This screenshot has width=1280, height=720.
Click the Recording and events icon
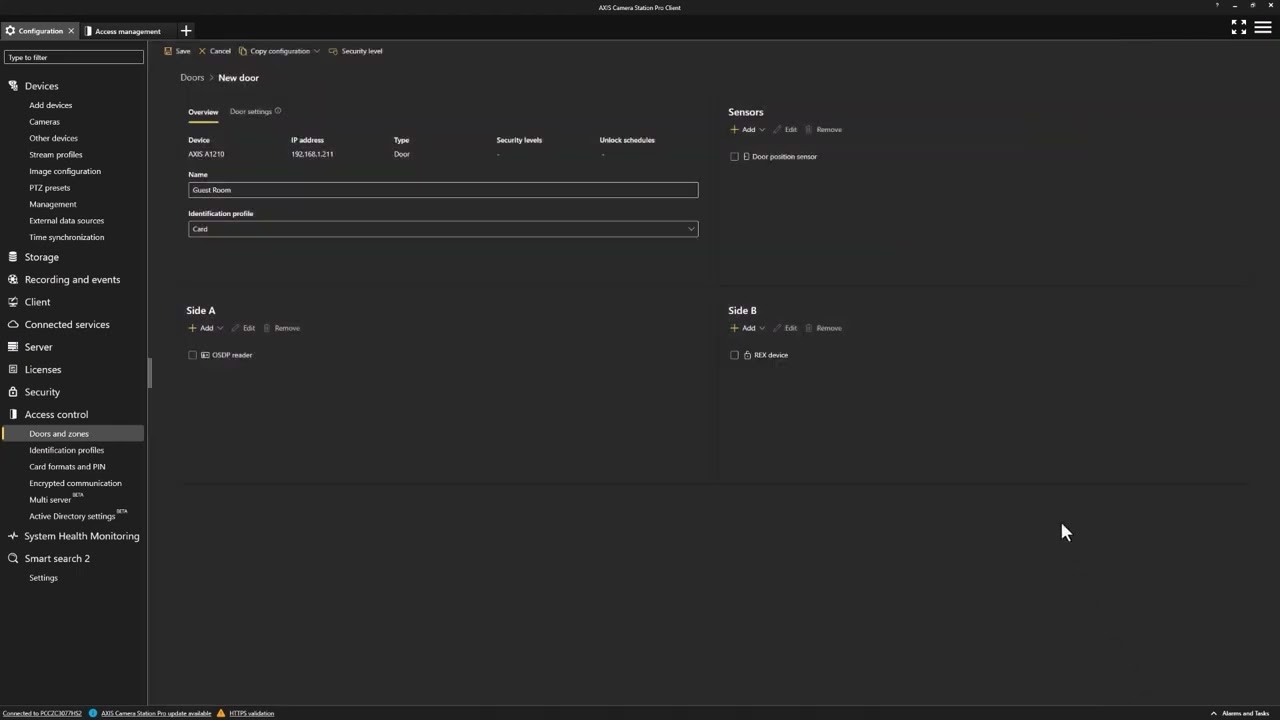pos(14,279)
